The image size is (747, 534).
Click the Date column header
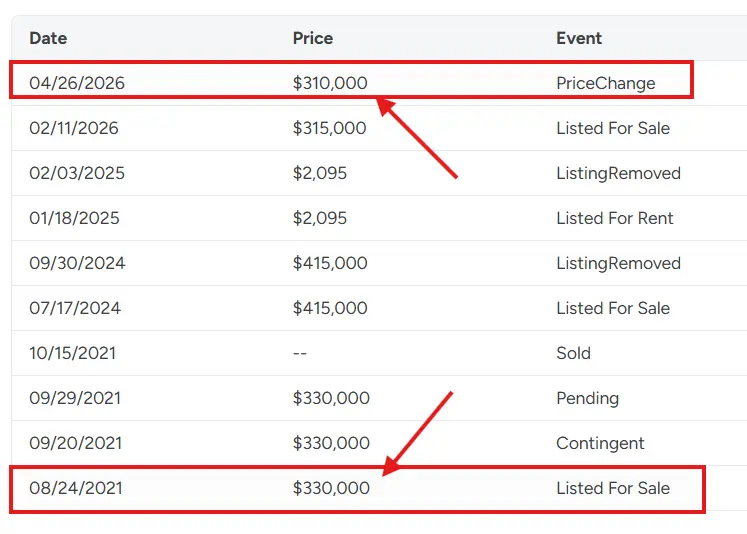(48, 38)
